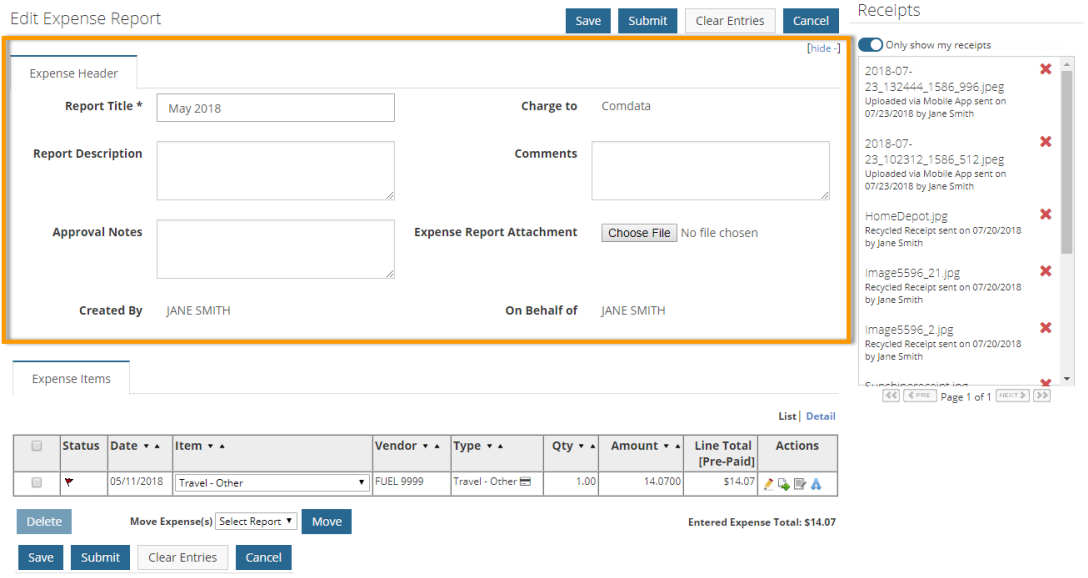
Task: Open the Select Report dropdown
Action: 257,521
